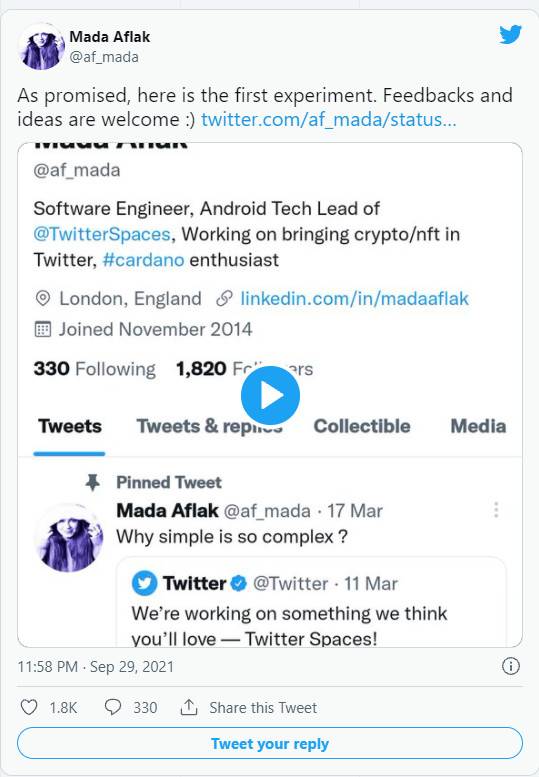Click the Twitter bird logo

tap(510, 35)
